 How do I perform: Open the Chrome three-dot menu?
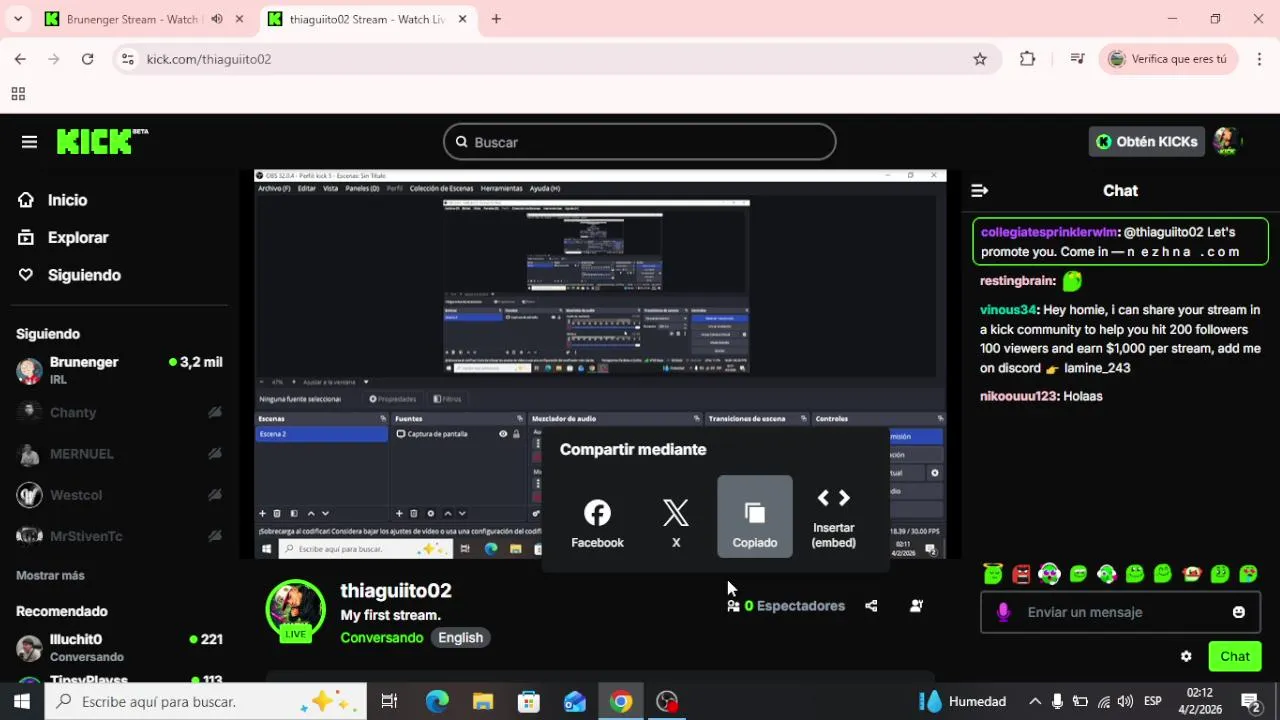coord(1259,59)
